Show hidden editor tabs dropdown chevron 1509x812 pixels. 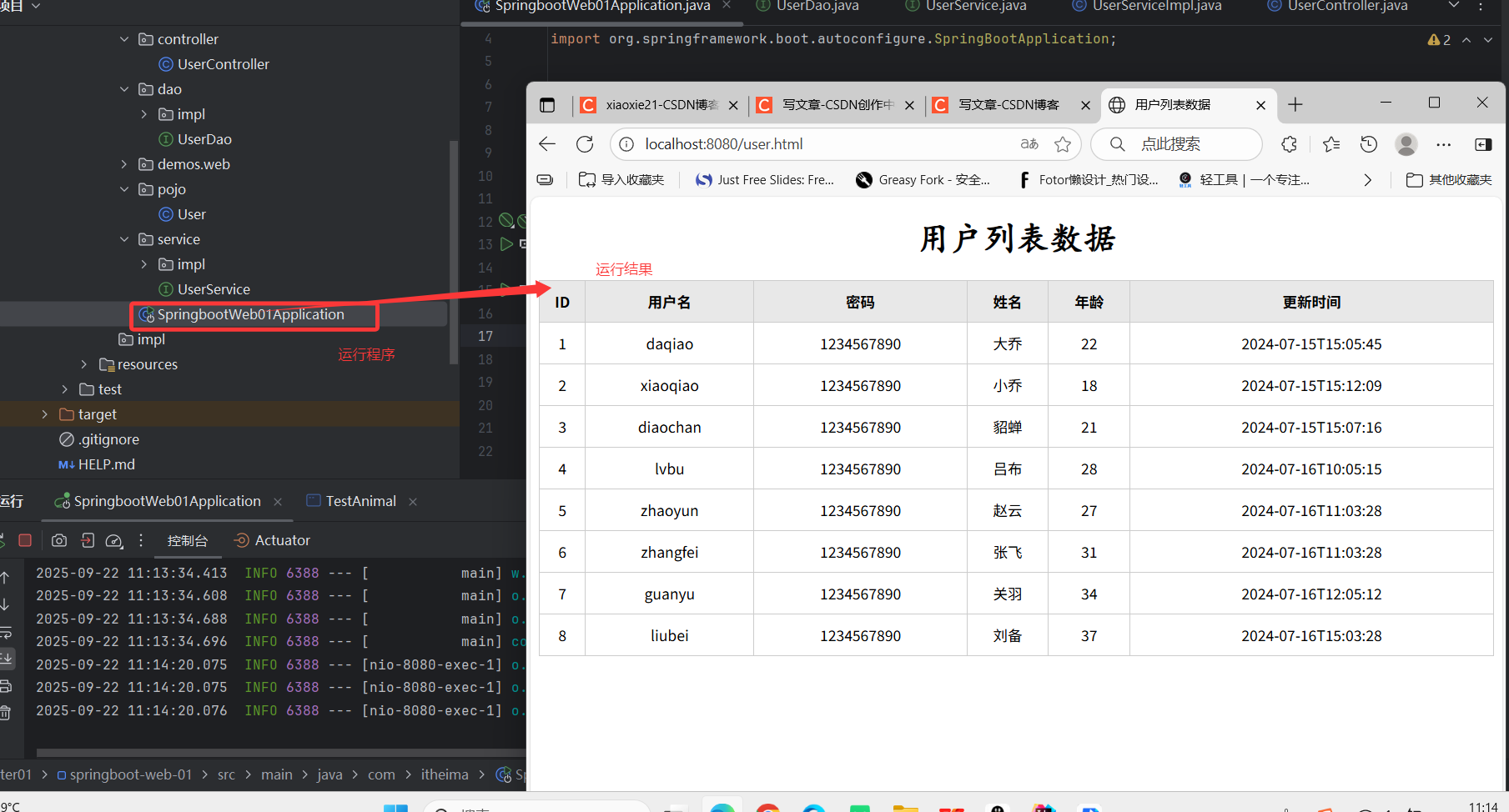(1454, 6)
